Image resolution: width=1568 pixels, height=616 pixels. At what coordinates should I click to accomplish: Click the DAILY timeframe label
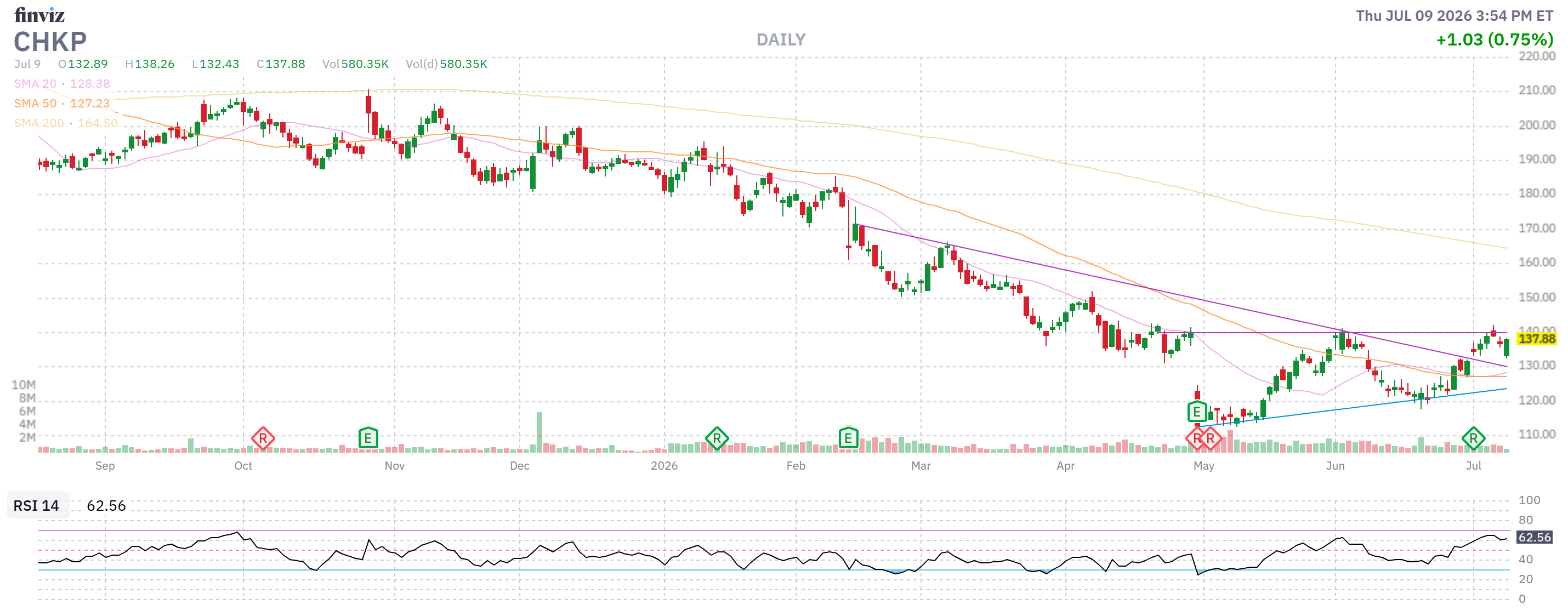781,39
